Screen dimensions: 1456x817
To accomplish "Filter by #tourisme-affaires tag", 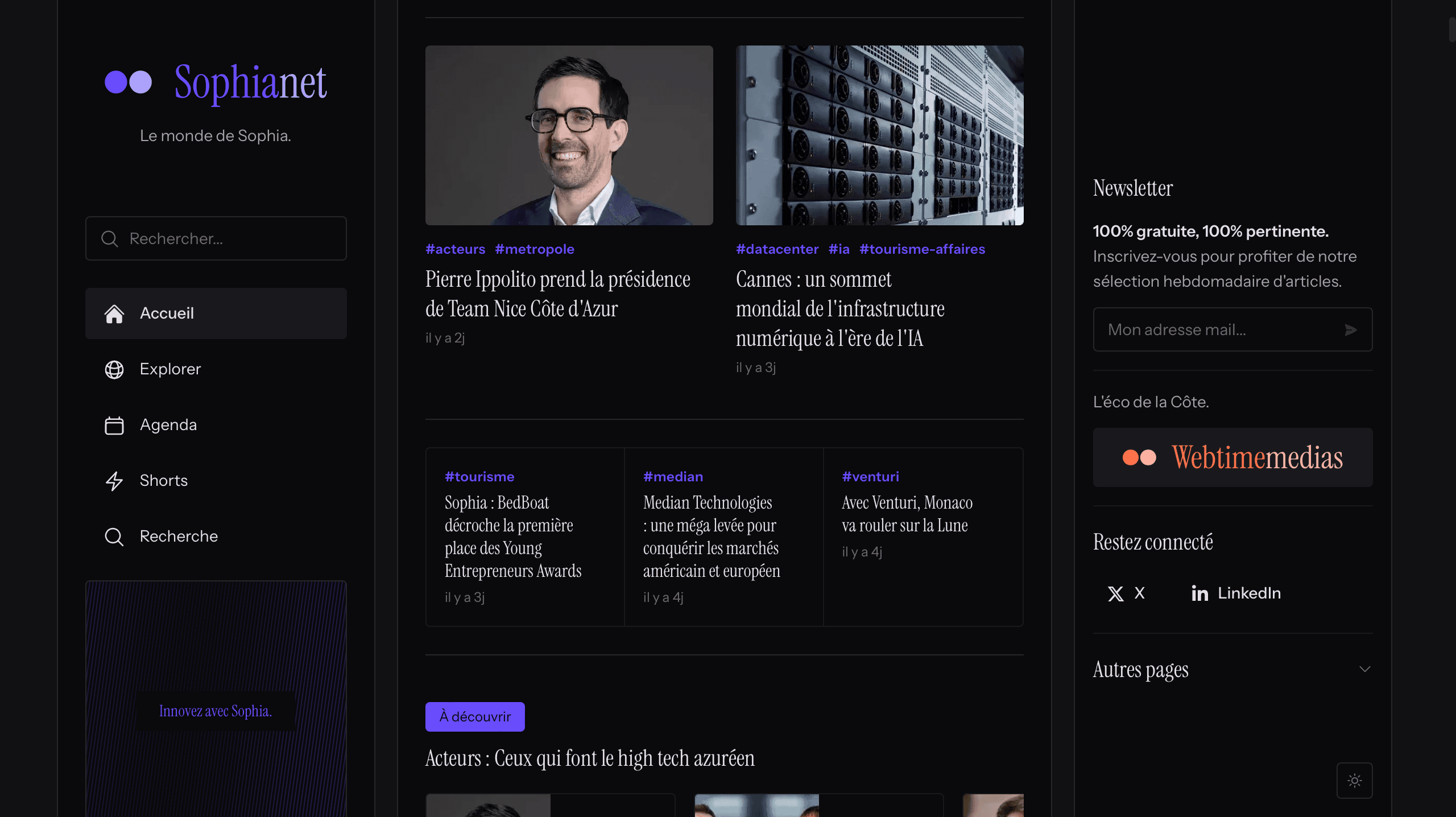I will [x=923, y=249].
